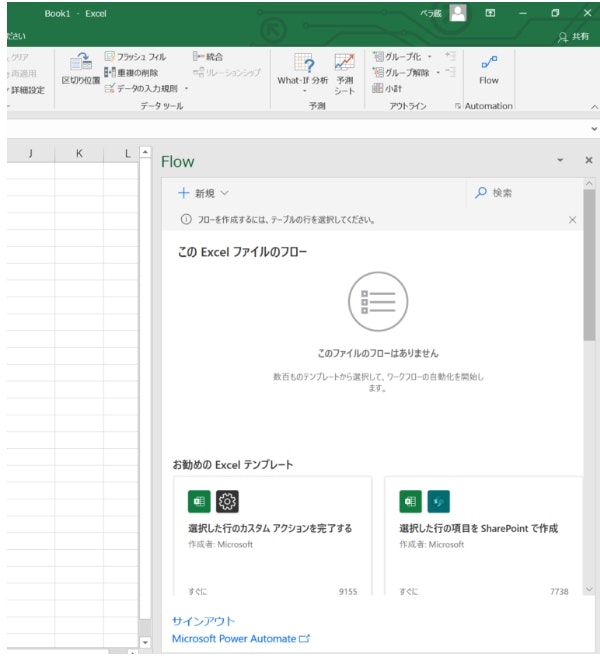Click the Flow pane scroll down arrow

point(589,589)
